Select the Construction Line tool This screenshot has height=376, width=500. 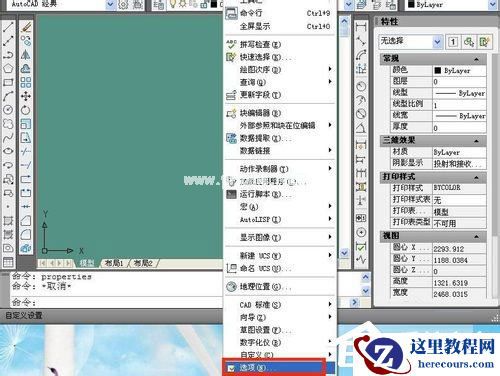point(8,41)
